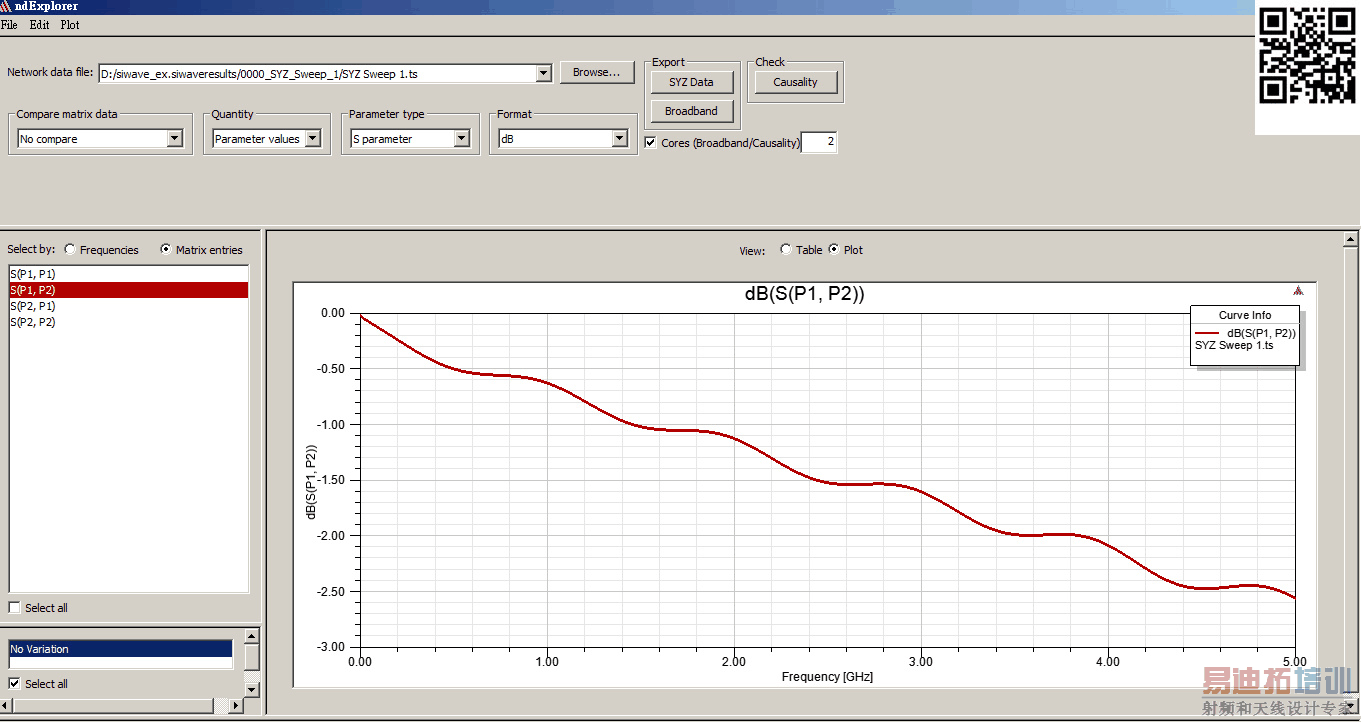Image resolution: width=1361 pixels, height=723 pixels.
Task: Open the Plot menu
Action: tap(70, 25)
